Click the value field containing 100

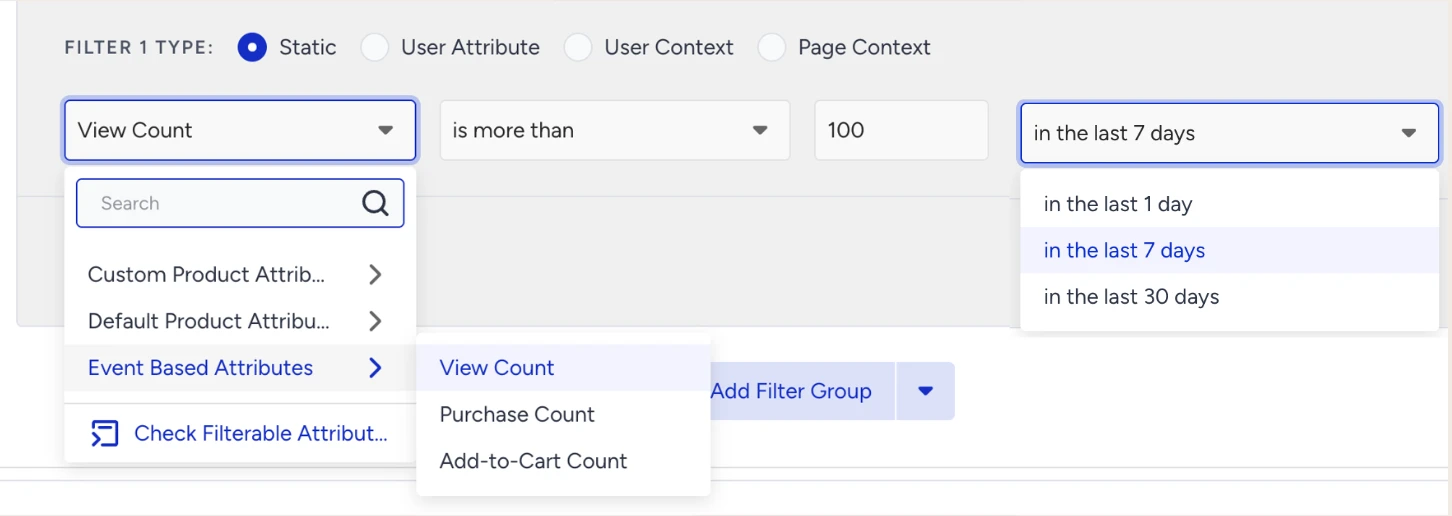pos(901,130)
